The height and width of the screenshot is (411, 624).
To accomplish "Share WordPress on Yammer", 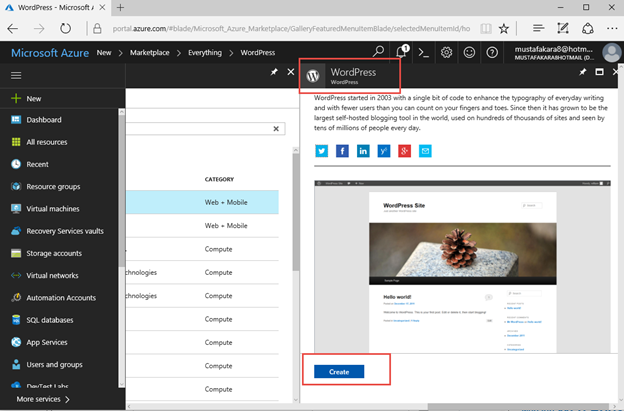I will click(x=384, y=151).
